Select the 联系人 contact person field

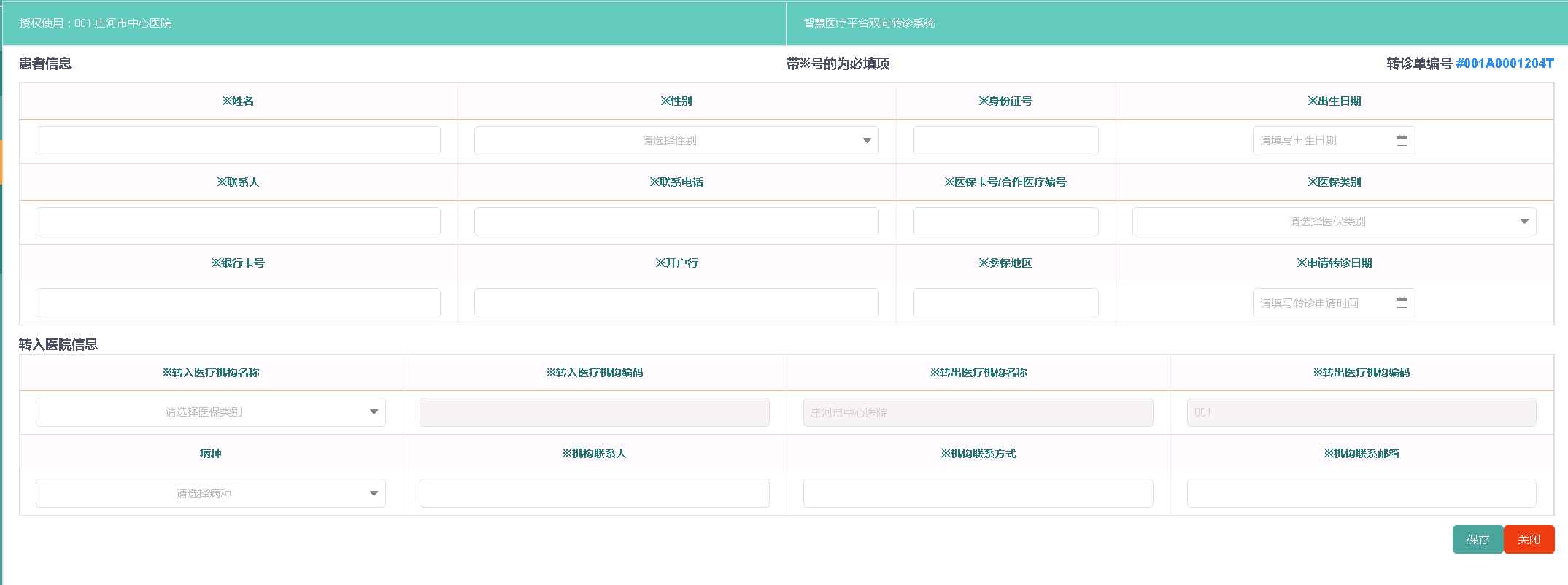pyautogui.click(x=238, y=222)
